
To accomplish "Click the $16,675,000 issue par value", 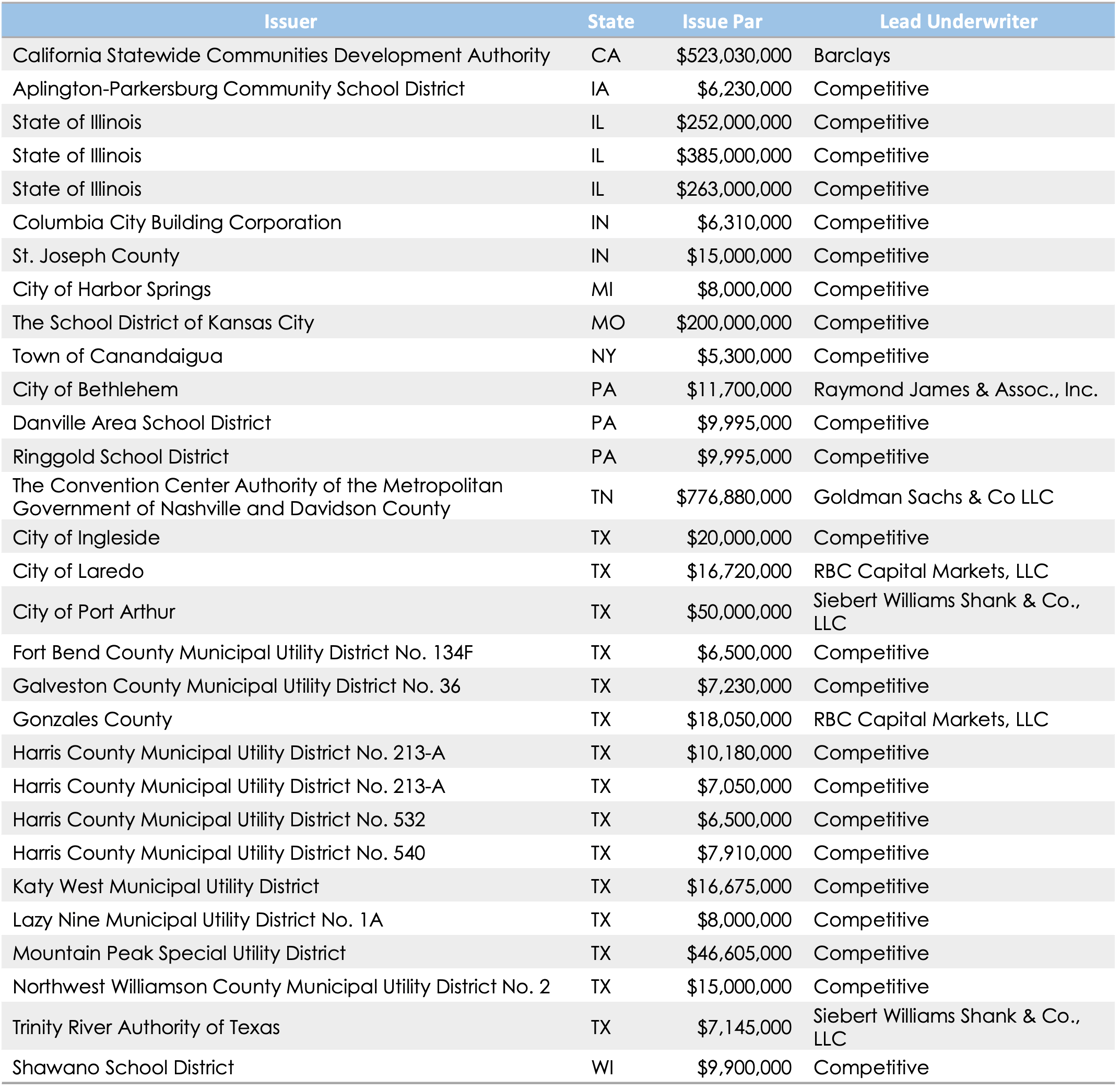I will [739, 887].
